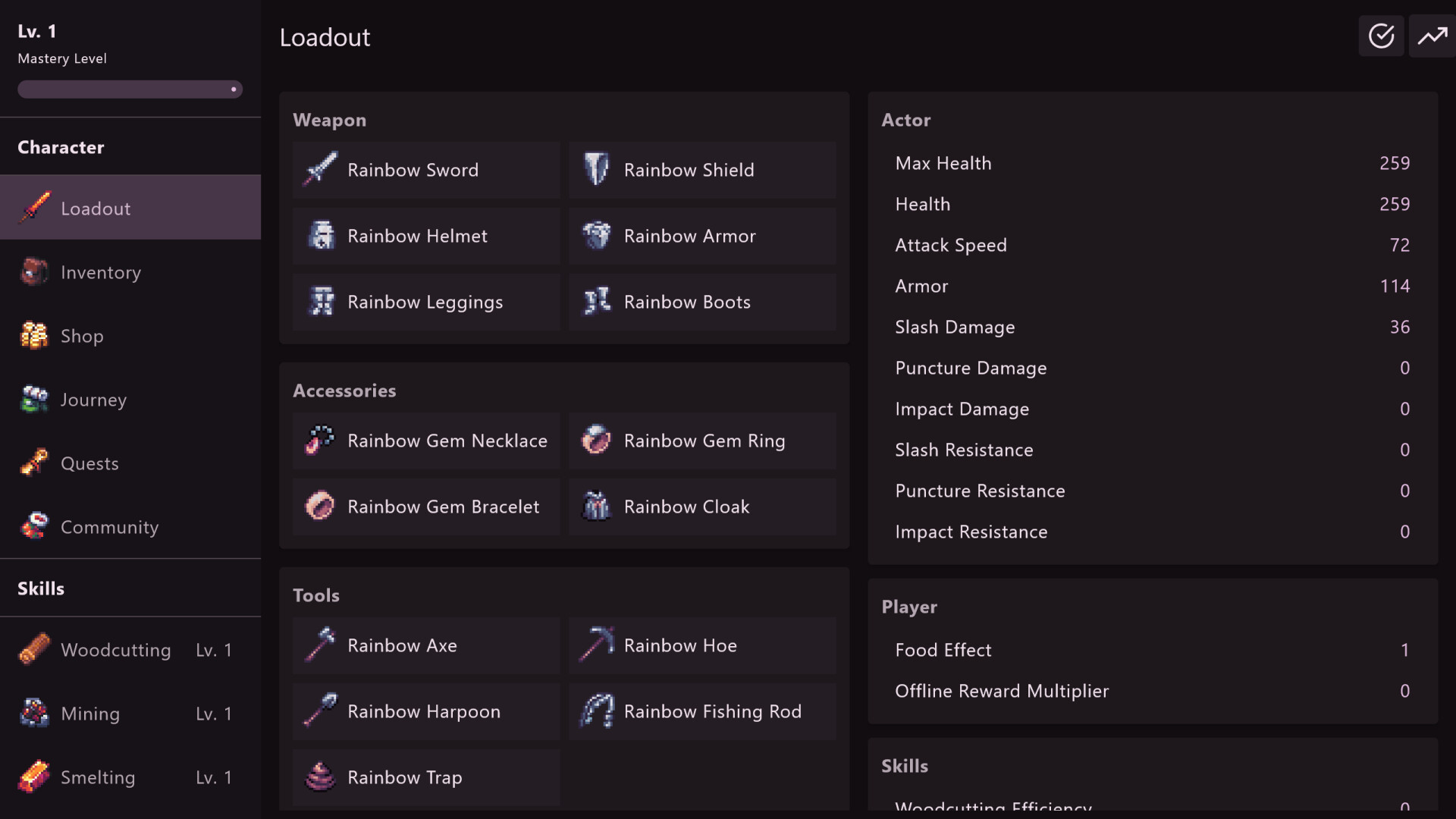Select the Woodcutting log icon
The height and width of the screenshot is (819, 1456).
point(33,649)
